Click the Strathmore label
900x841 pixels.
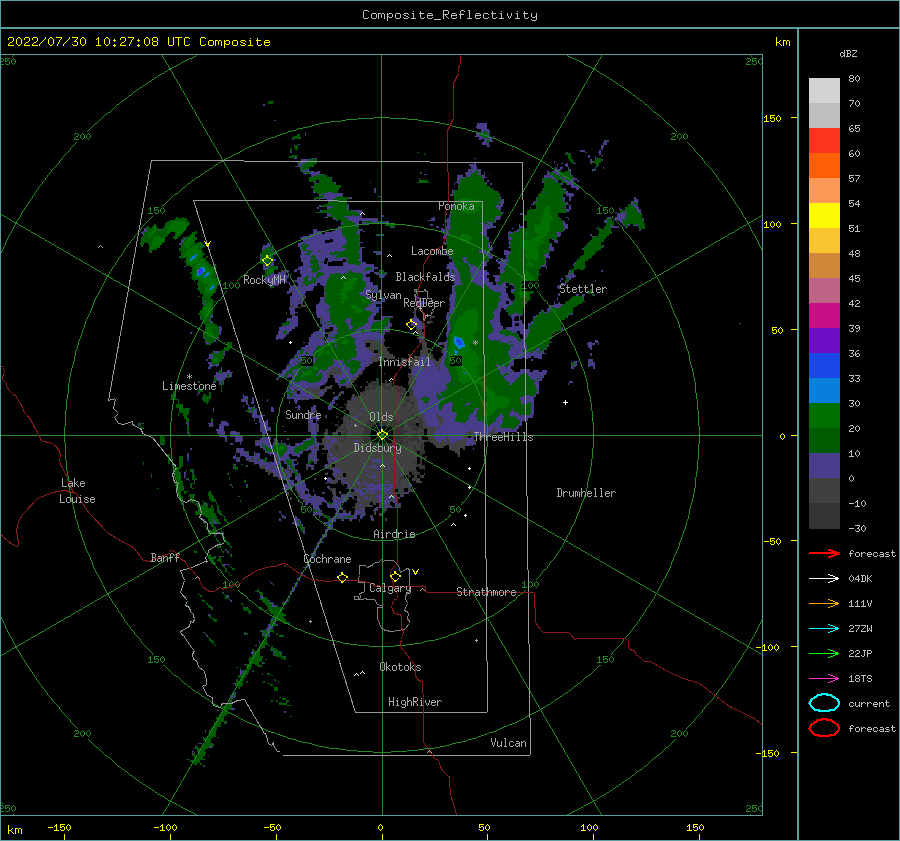tap(486, 592)
